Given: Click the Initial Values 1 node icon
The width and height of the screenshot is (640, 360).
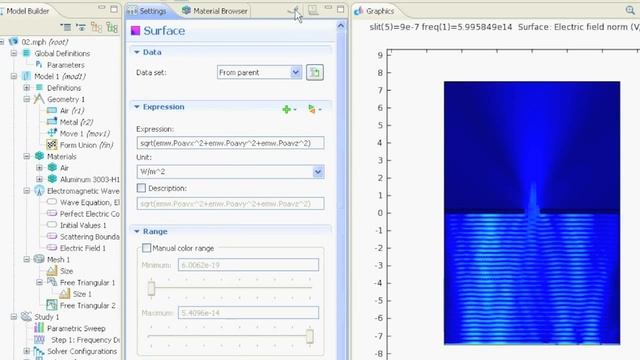Looking at the screenshot, I should point(52,224).
